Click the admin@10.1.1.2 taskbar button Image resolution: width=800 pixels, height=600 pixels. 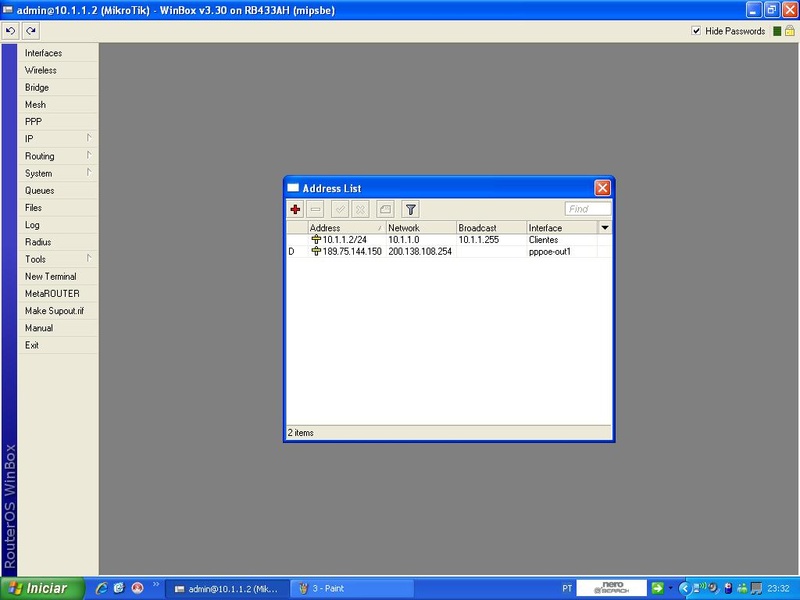coord(229,588)
